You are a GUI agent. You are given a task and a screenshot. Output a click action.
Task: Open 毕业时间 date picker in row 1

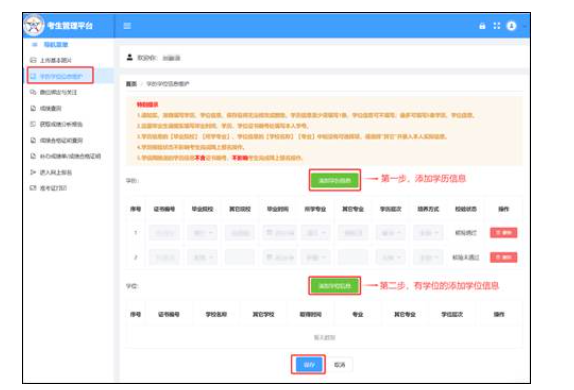(x=279, y=233)
